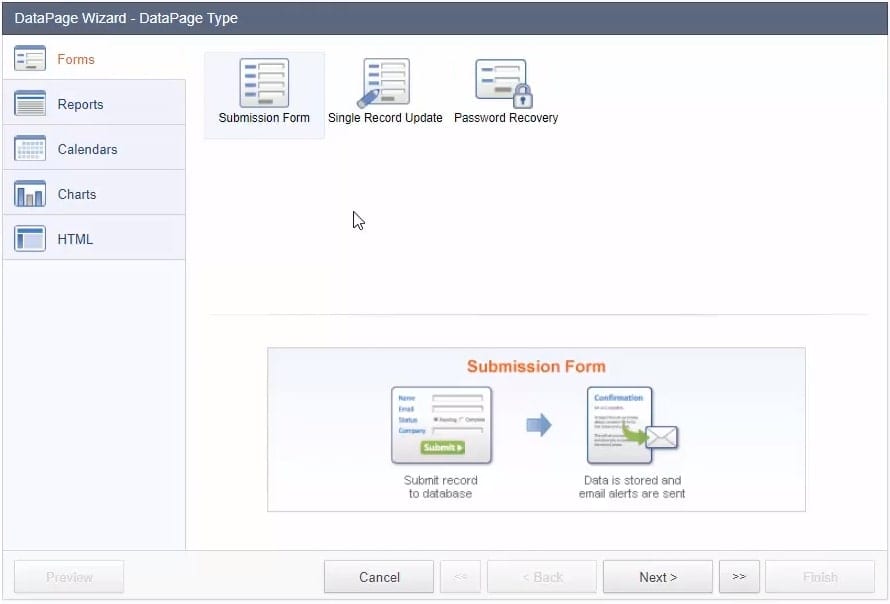Click the >> skip-forward button

point(739,577)
